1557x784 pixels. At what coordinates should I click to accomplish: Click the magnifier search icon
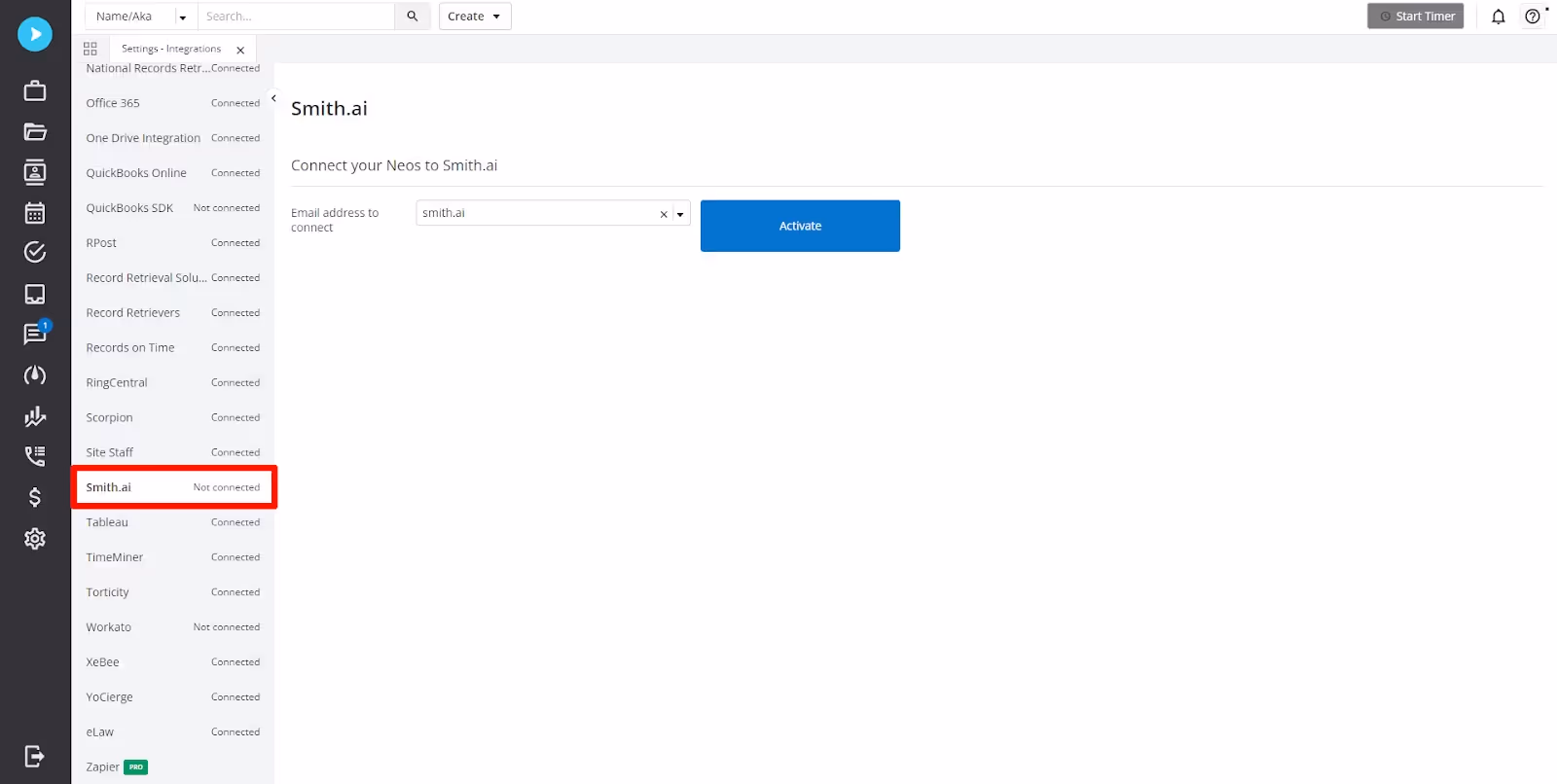click(413, 17)
